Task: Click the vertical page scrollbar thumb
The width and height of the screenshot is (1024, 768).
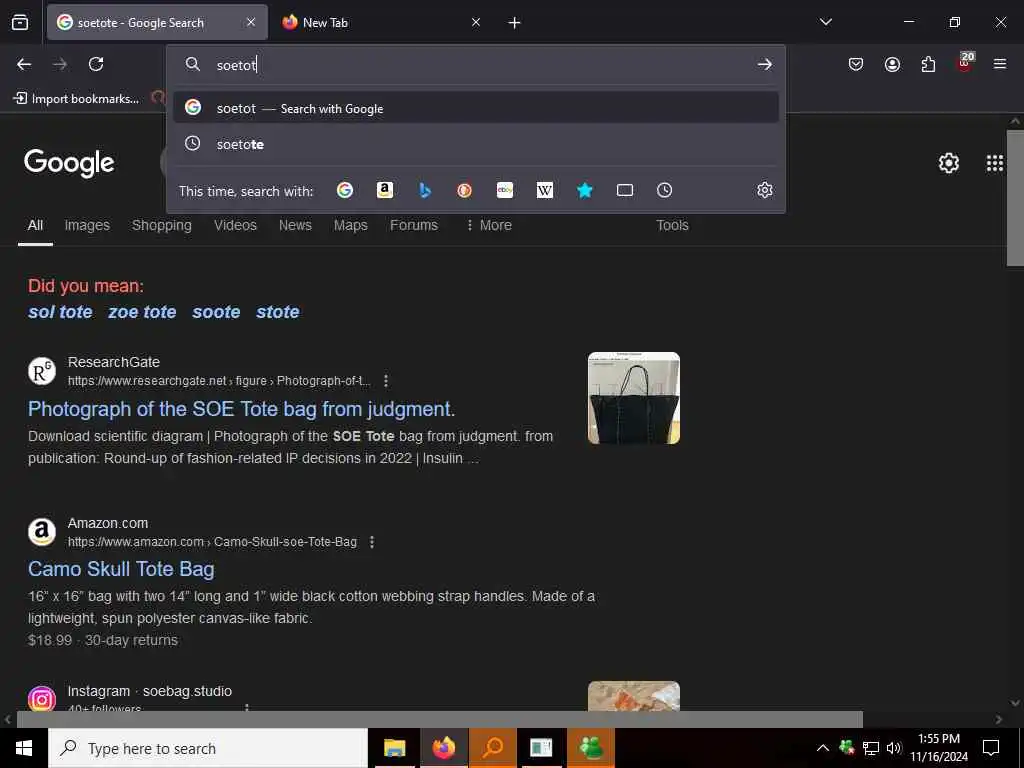Action: coord(1015,198)
